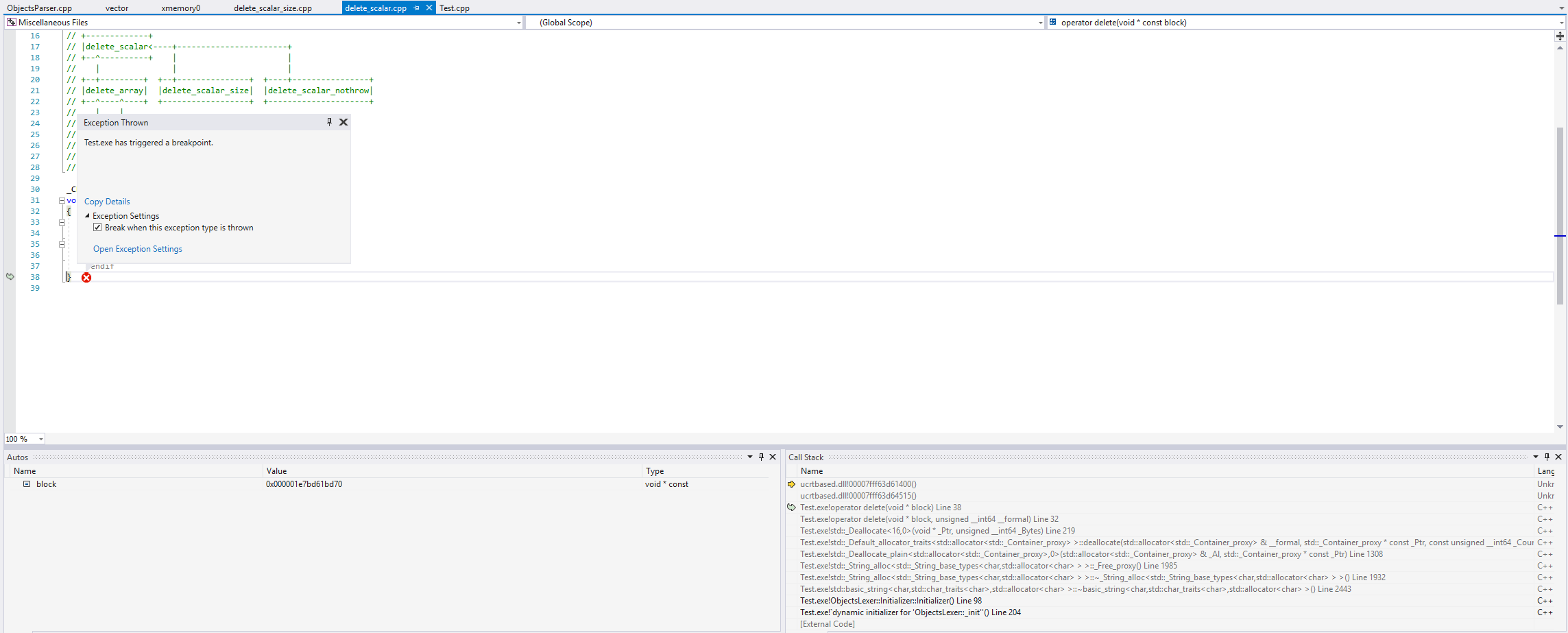Open the 100% zoom level selector
The width and height of the screenshot is (1568, 633).
click(39, 438)
